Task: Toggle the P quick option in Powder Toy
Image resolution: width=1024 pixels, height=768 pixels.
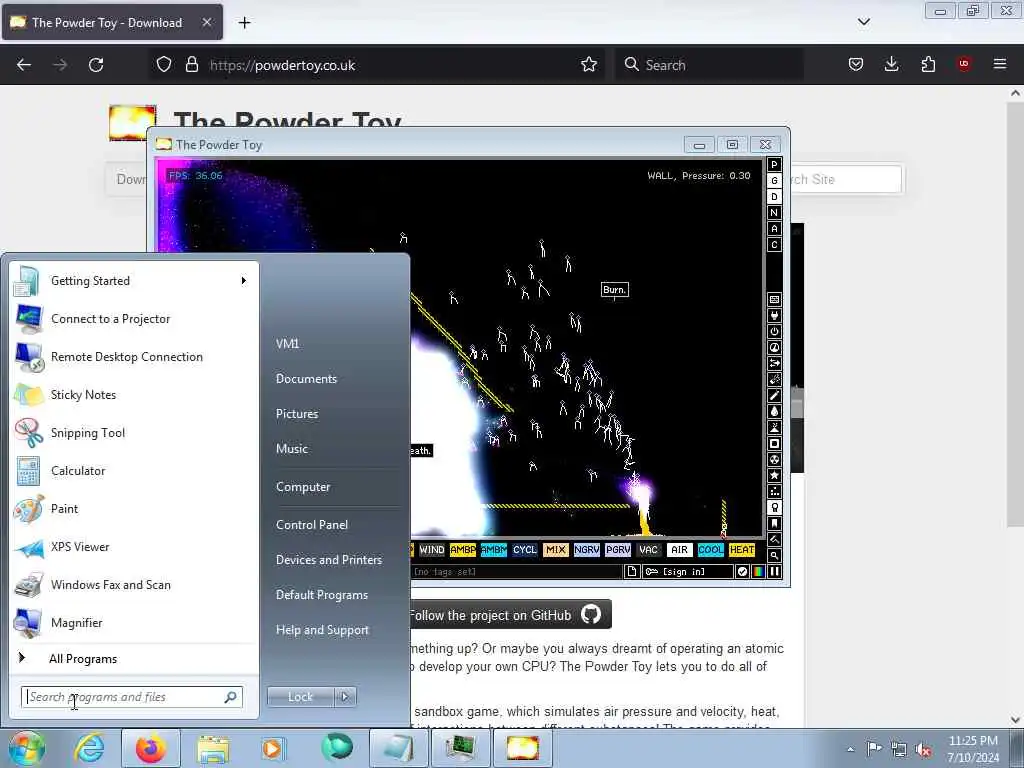Action: [774, 165]
